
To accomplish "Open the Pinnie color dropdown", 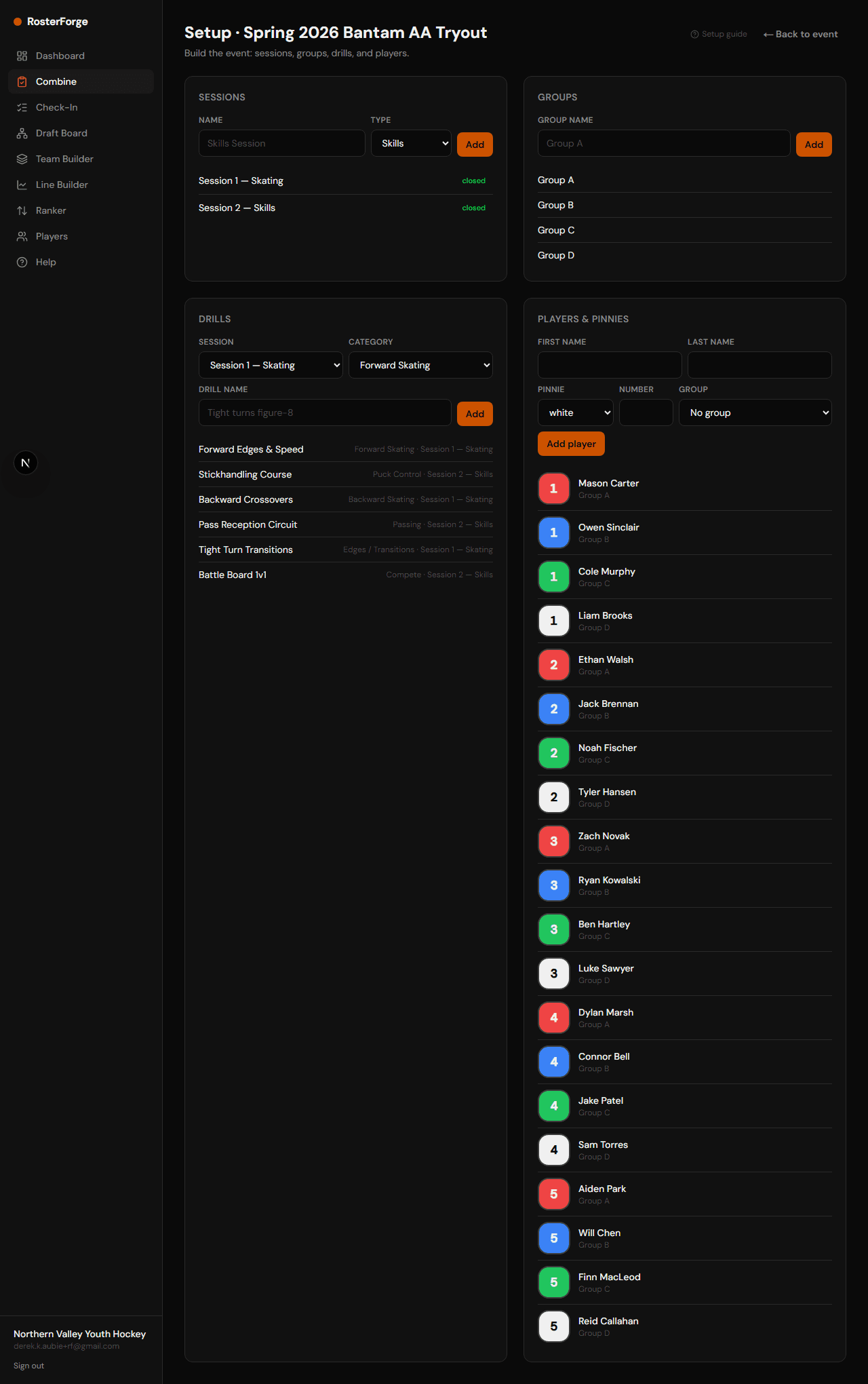I will tap(576, 412).
